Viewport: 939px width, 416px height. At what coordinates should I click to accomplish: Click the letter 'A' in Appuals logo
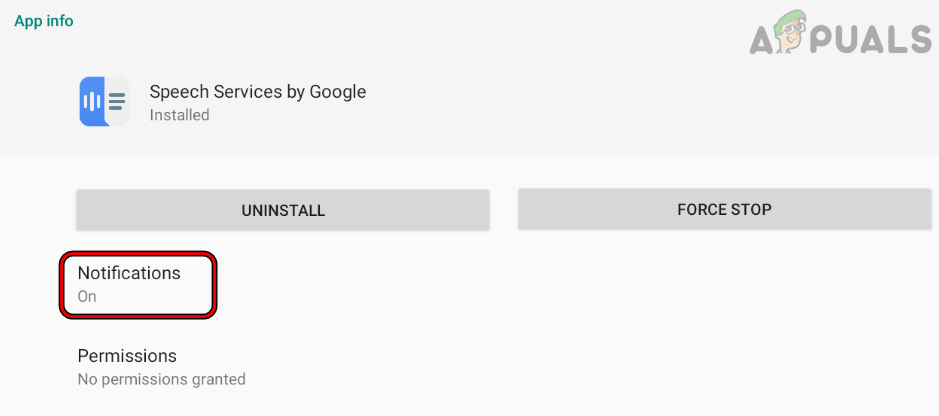(762, 38)
